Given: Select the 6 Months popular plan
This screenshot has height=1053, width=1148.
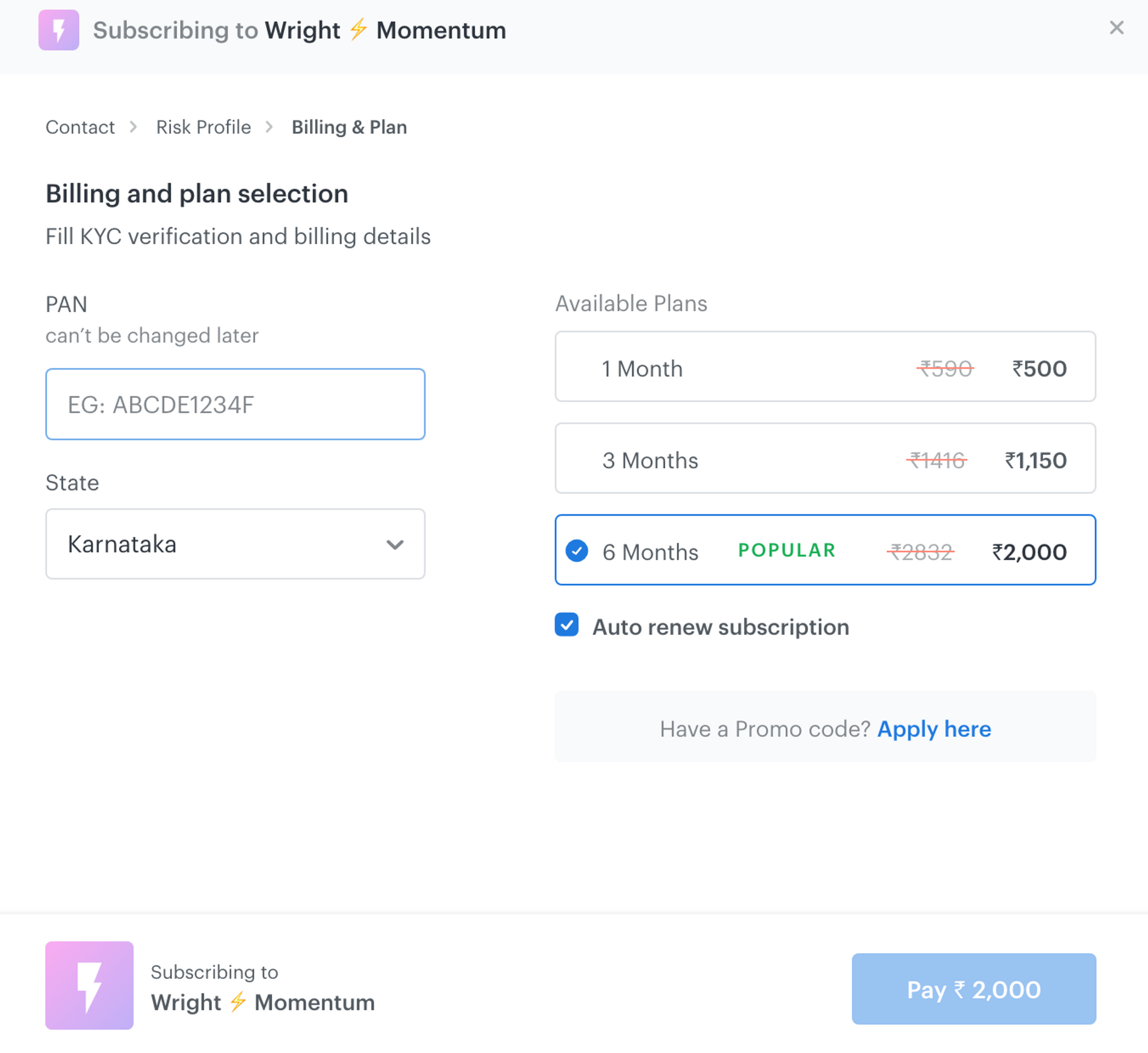Looking at the screenshot, I should 825,550.
